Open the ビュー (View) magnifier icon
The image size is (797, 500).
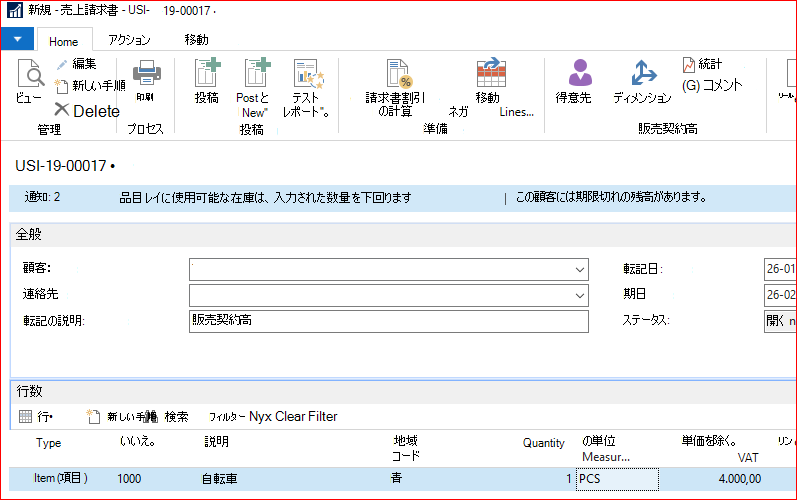(x=30, y=73)
